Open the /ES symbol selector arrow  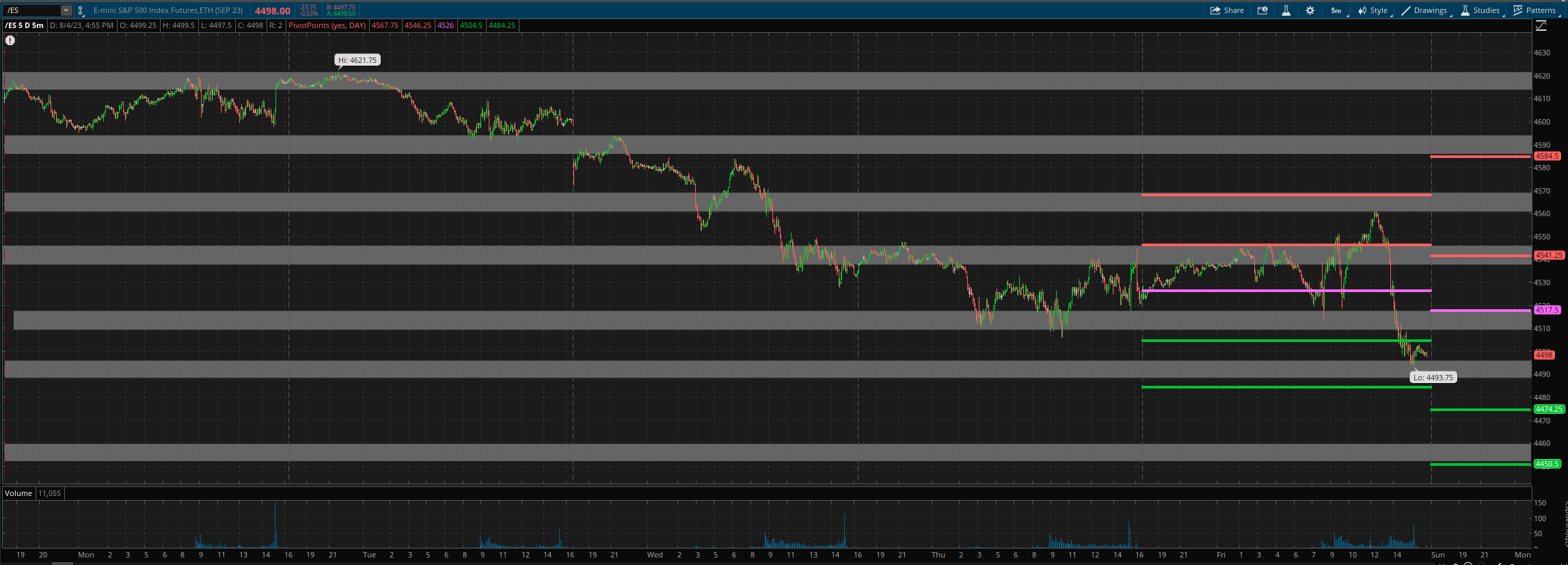click(66, 10)
